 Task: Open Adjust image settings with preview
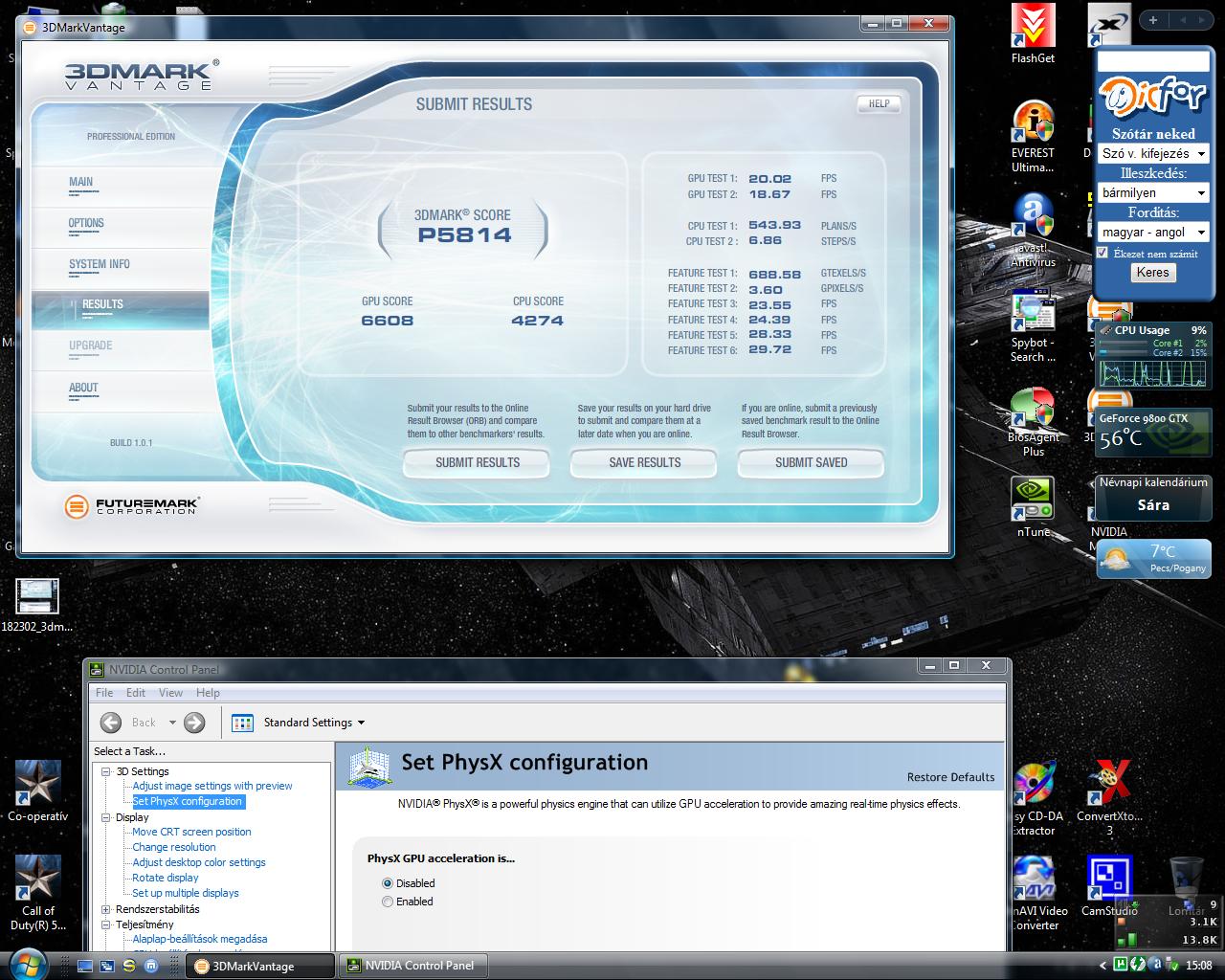click(212, 786)
